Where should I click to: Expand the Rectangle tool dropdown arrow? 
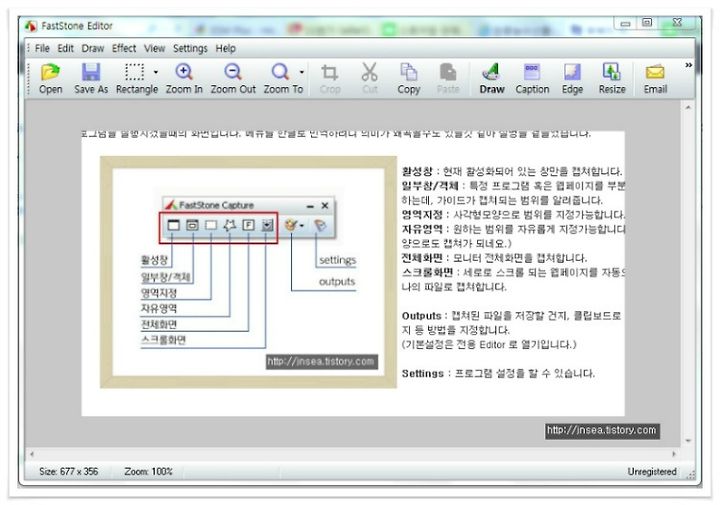pos(156,72)
